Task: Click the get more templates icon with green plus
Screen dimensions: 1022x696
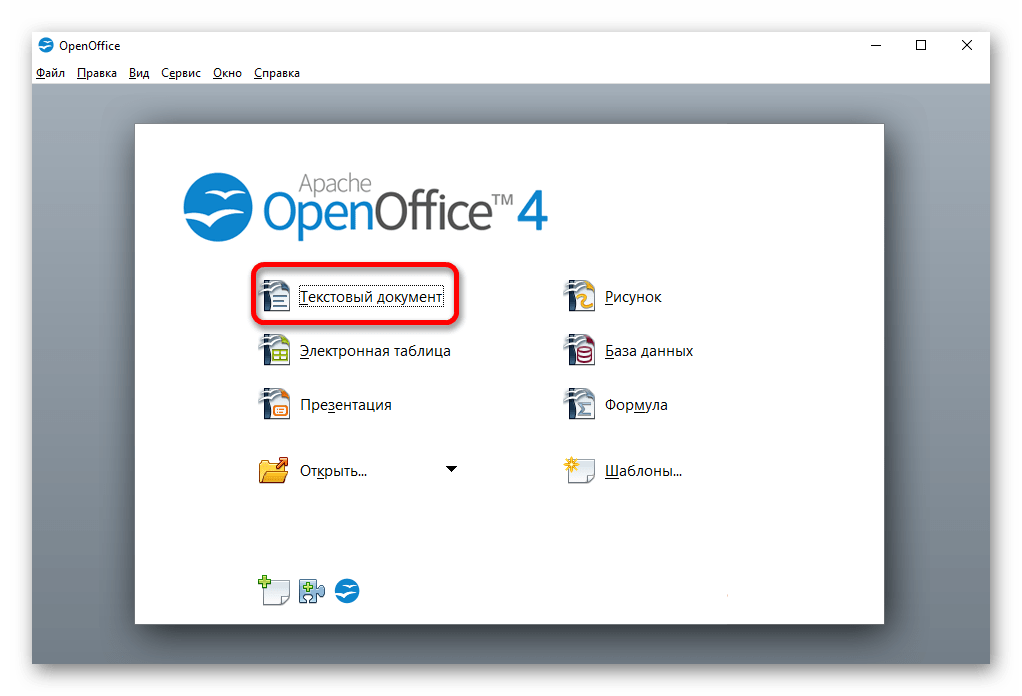Action: tap(274, 590)
